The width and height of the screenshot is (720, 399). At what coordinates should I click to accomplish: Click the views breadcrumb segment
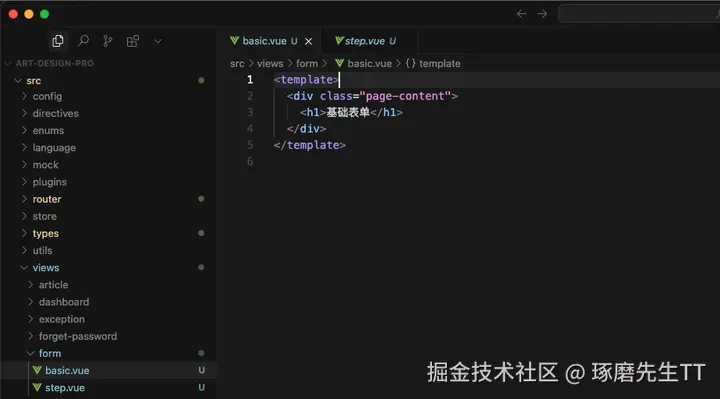click(270, 63)
